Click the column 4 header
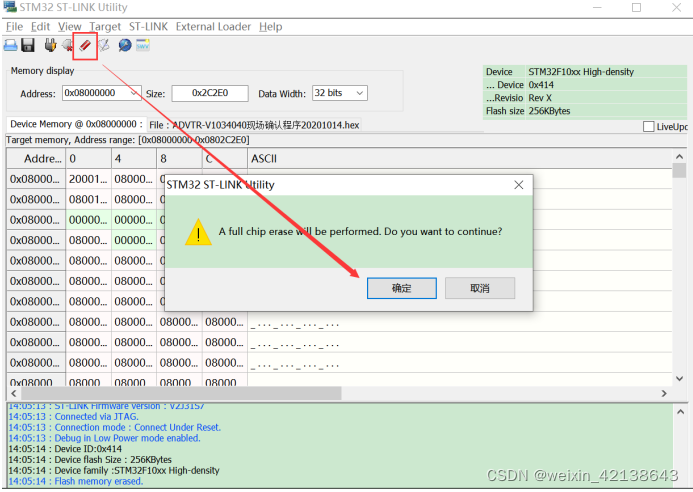This screenshot has height=492, width=693. point(133,158)
